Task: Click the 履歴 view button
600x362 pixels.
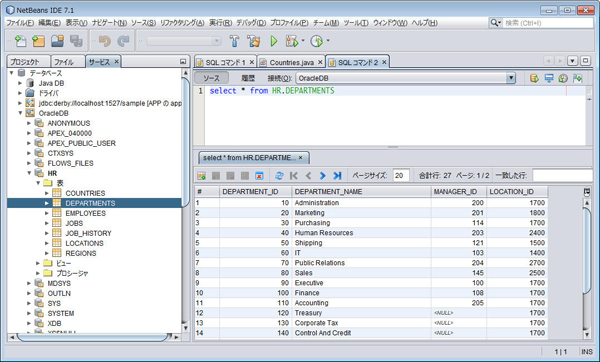Action: [x=248, y=78]
